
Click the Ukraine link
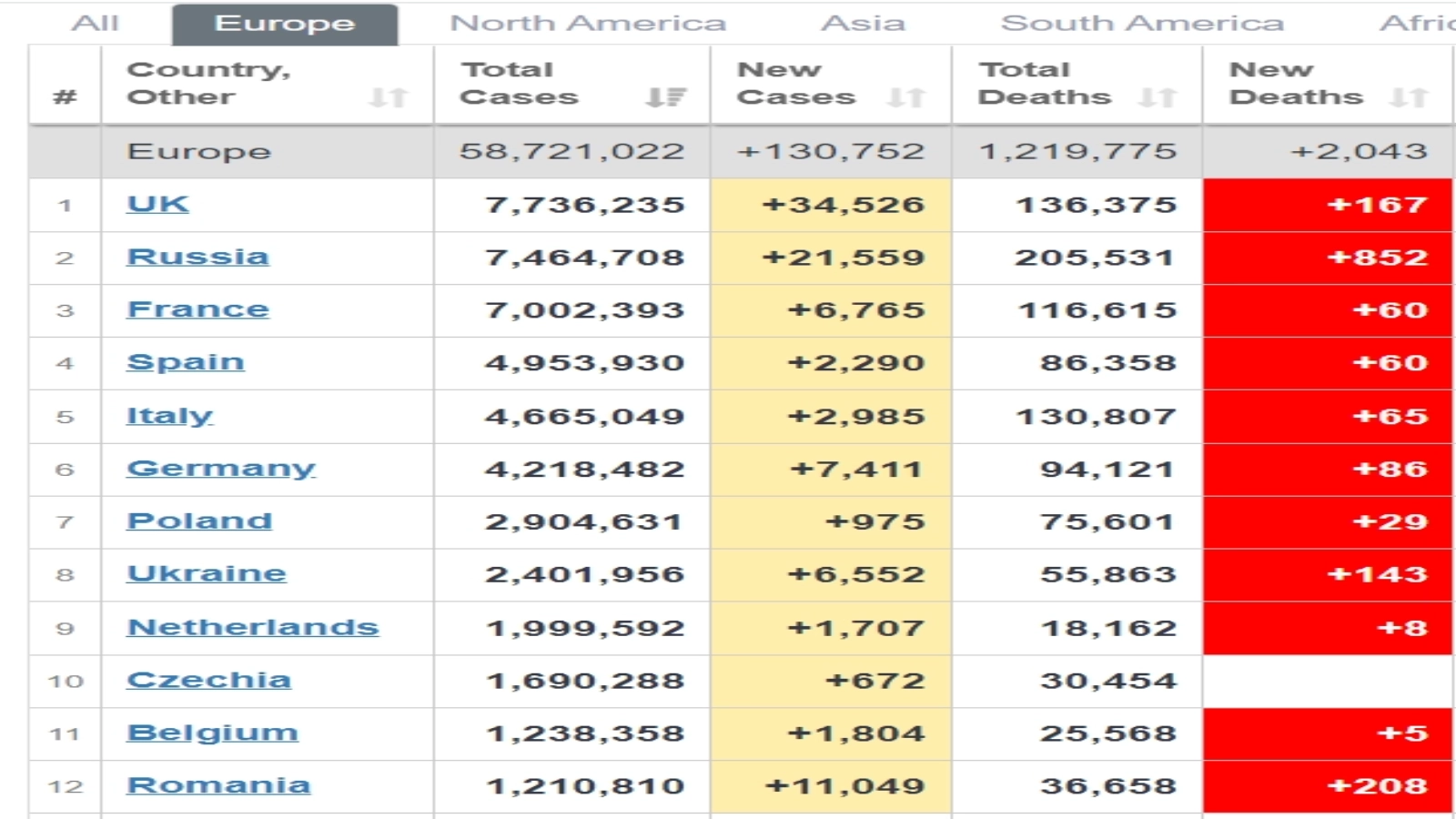tap(207, 574)
